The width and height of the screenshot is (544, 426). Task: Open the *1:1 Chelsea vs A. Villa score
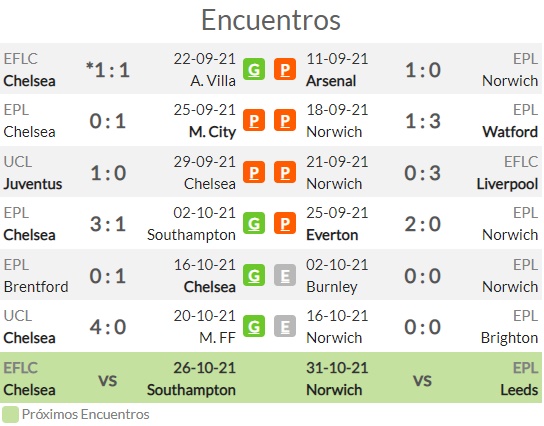tap(108, 70)
